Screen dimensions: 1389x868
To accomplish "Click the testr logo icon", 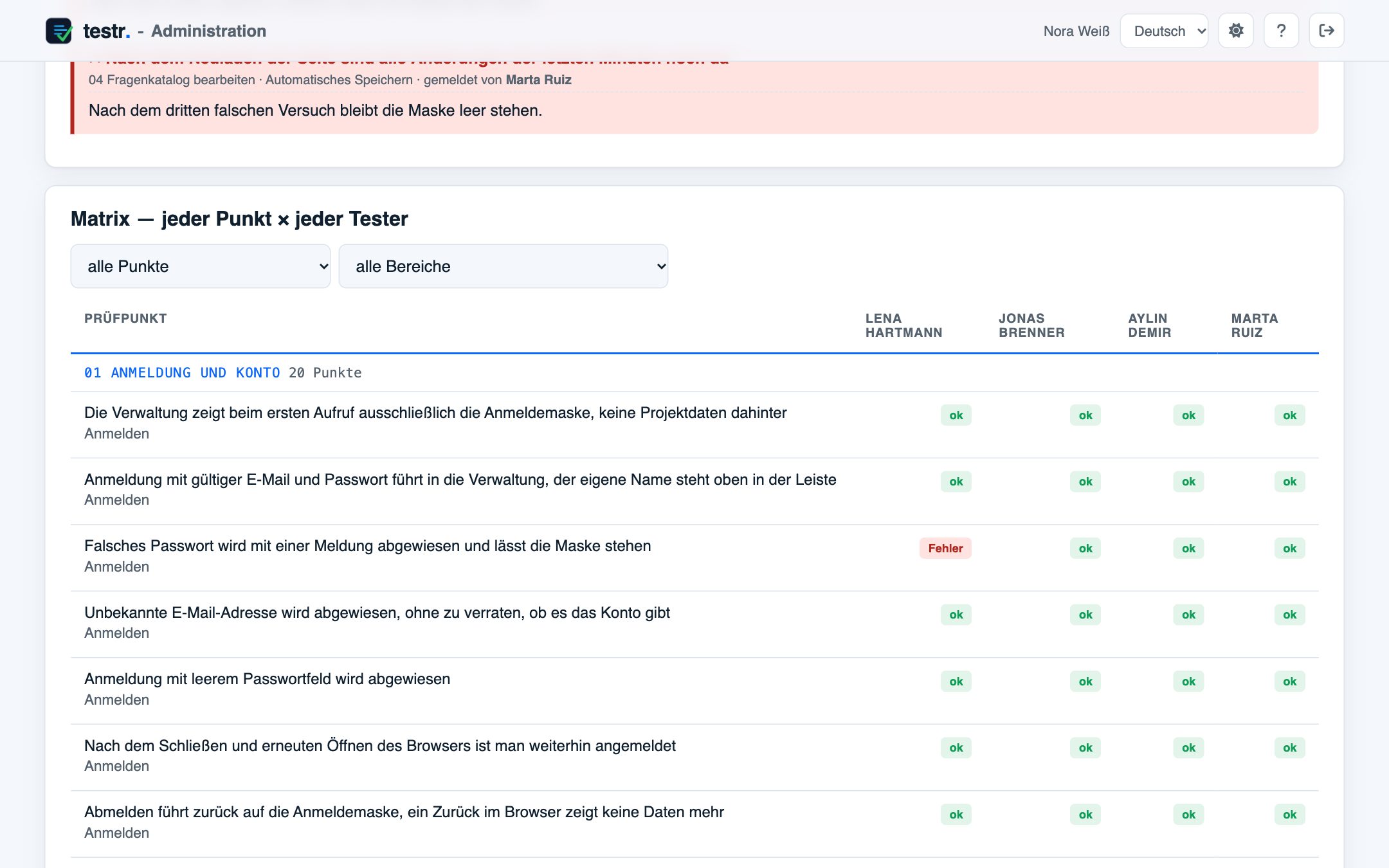I will [x=59, y=31].
